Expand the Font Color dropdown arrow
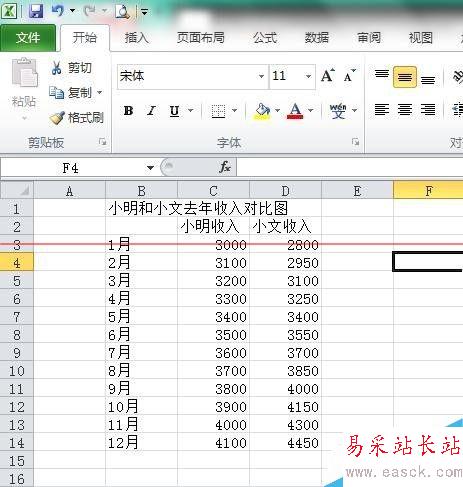This screenshot has width=463, height=487. click(310, 111)
